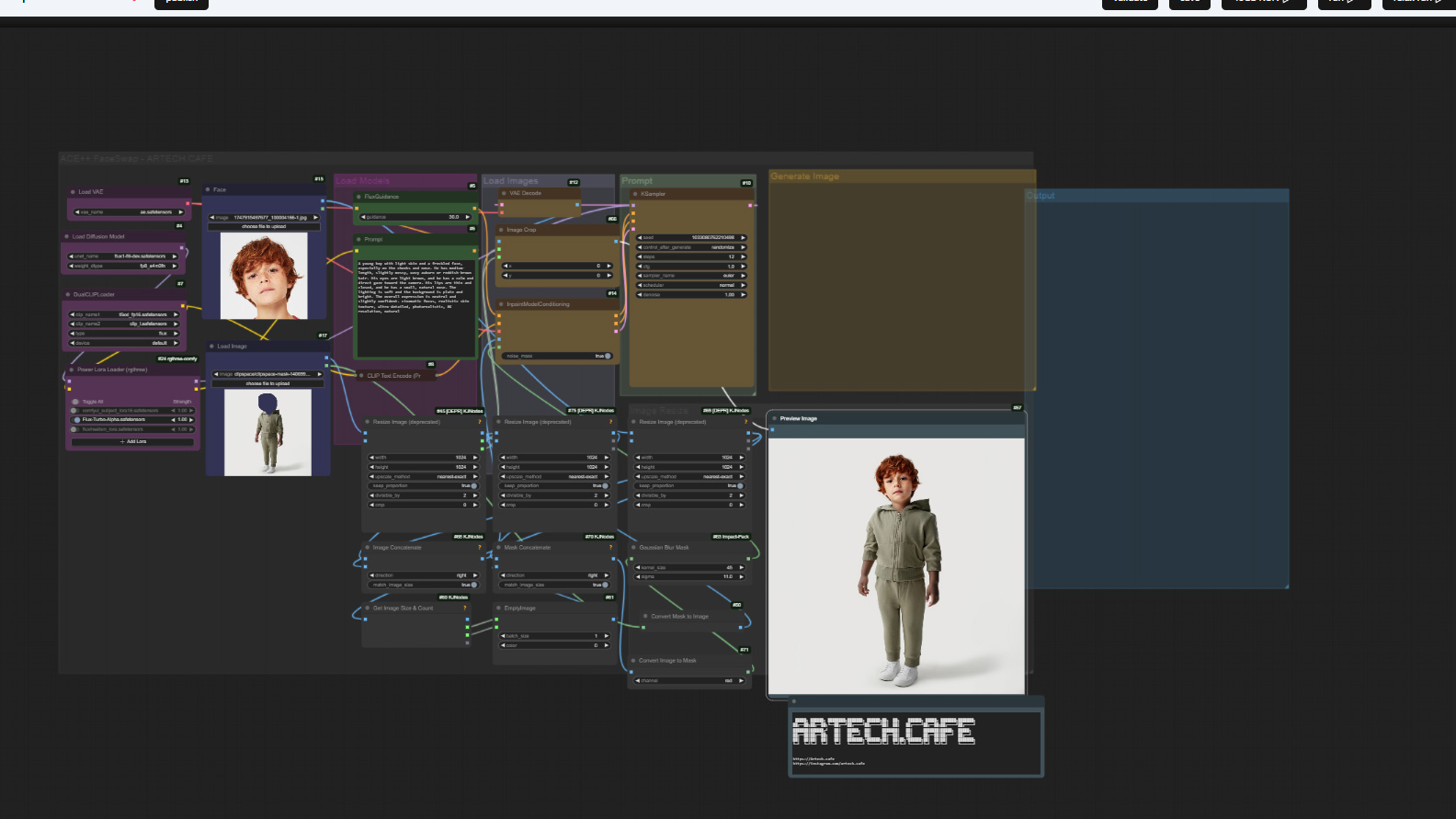Collapse the KSampler node via its title dot
The image size is (1456, 819).
(634, 194)
